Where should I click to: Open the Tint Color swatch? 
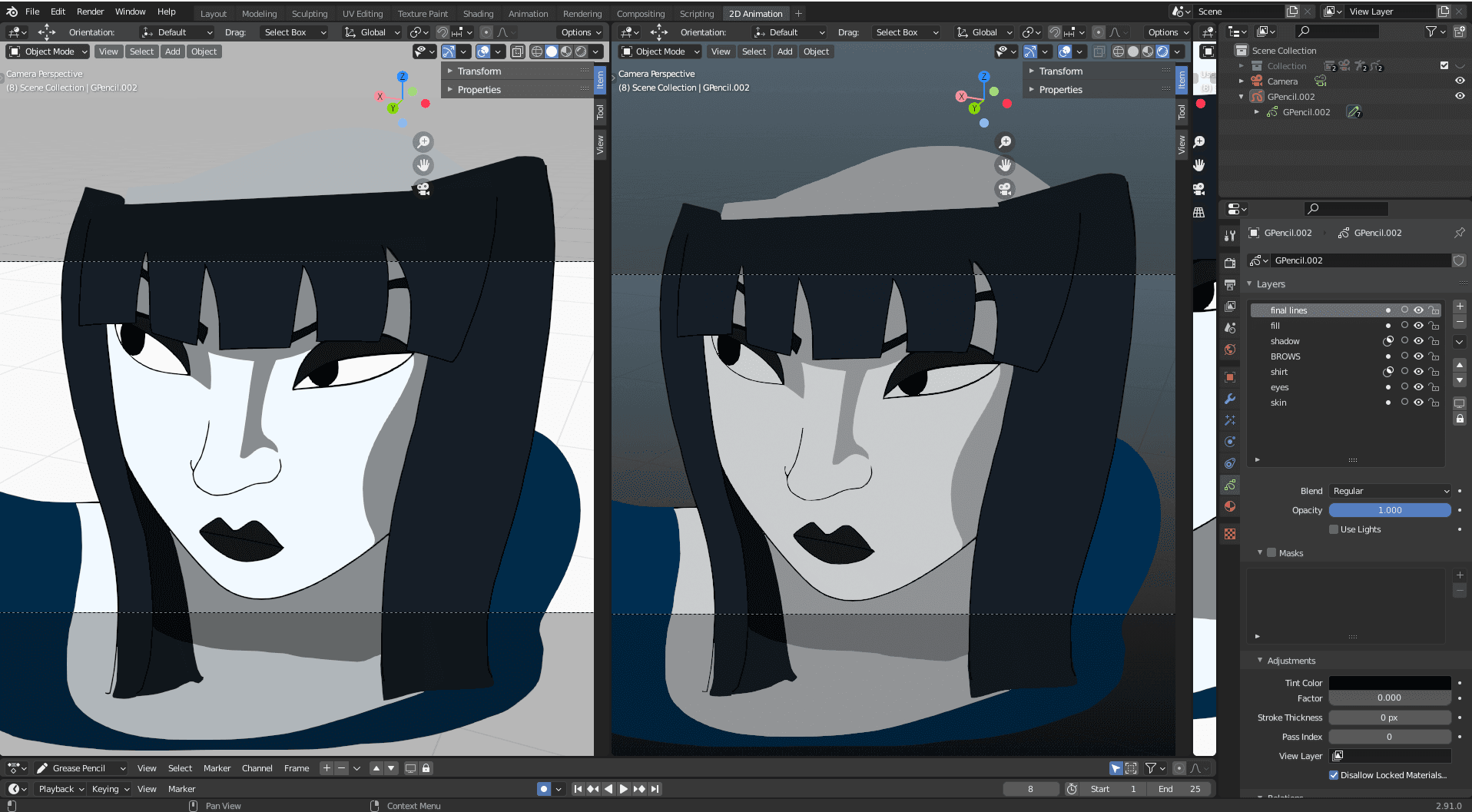(x=1390, y=683)
